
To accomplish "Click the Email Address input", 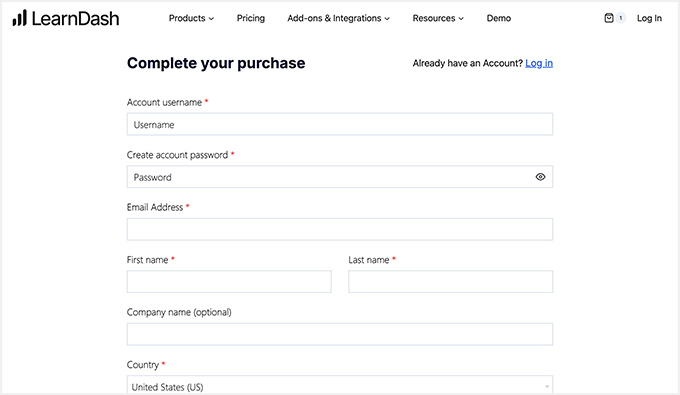I will 340,229.
